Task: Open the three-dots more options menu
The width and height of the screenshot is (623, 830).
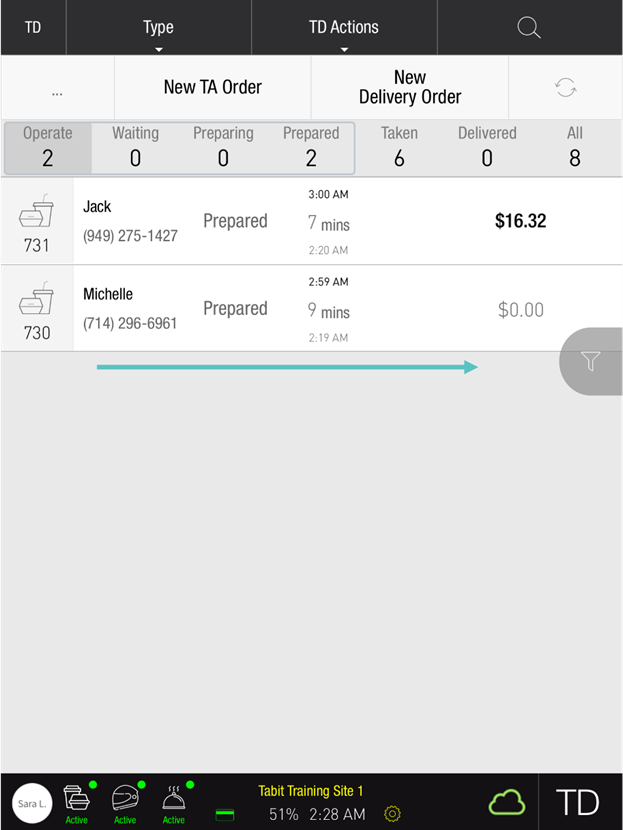Action: [x=57, y=88]
